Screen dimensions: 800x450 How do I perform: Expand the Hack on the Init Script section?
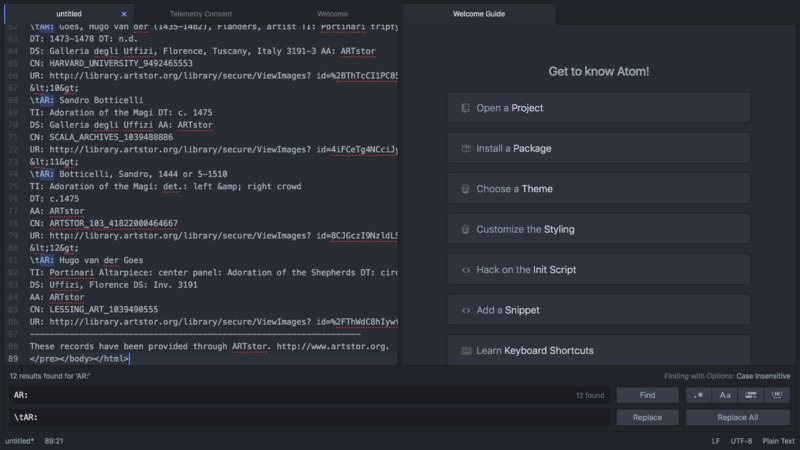[599, 269]
